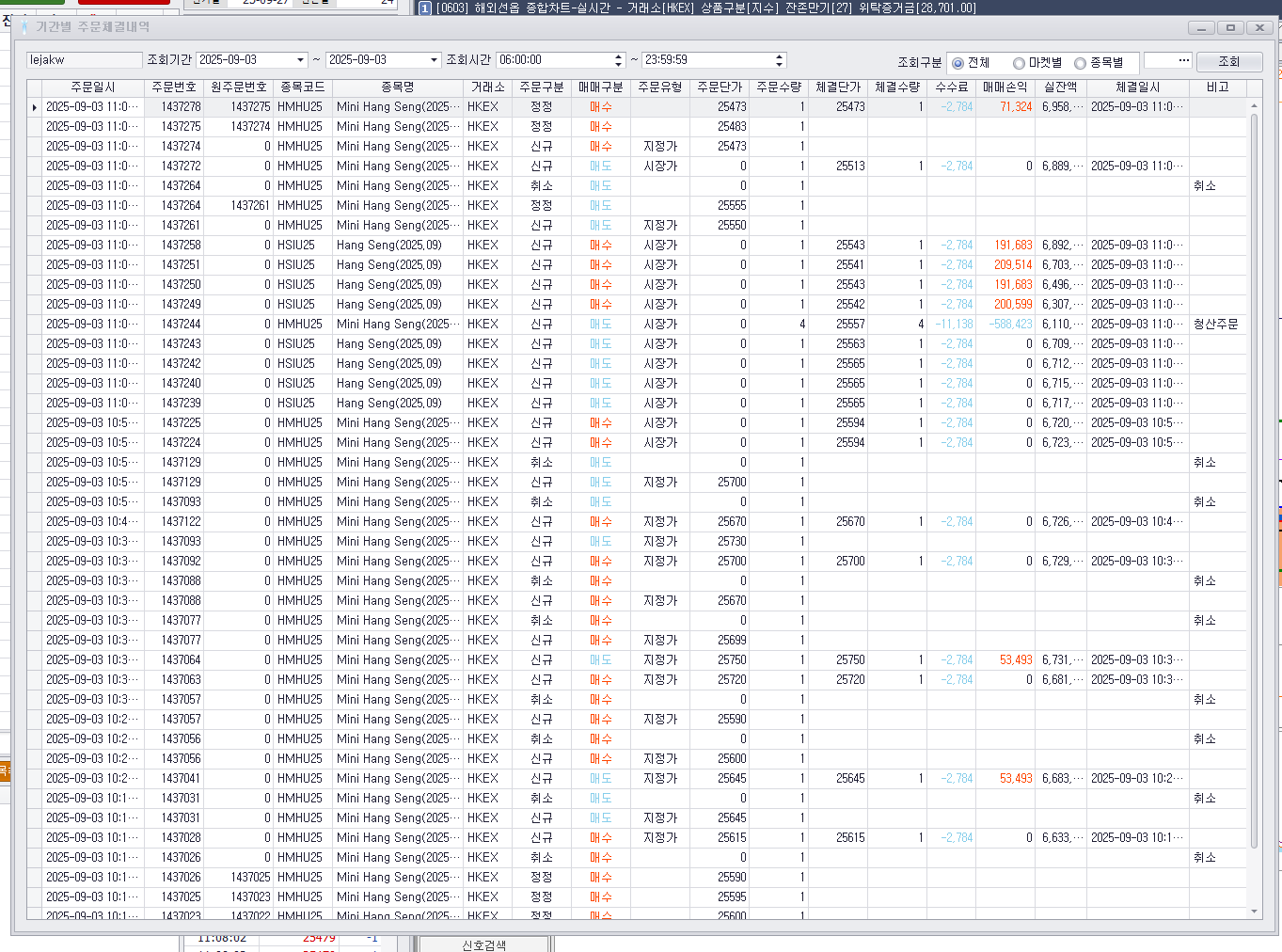Viewport: 1282px width, 952px height.
Task: Click the start time stepper for 06:00:00
Action: pos(618,60)
